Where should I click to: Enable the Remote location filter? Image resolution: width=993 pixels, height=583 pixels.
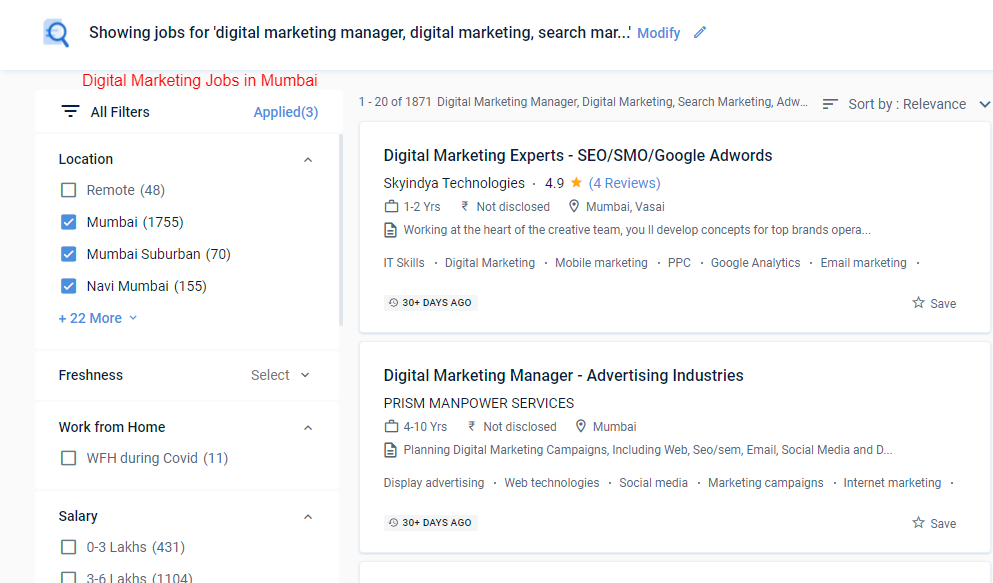click(x=68, y=189)
